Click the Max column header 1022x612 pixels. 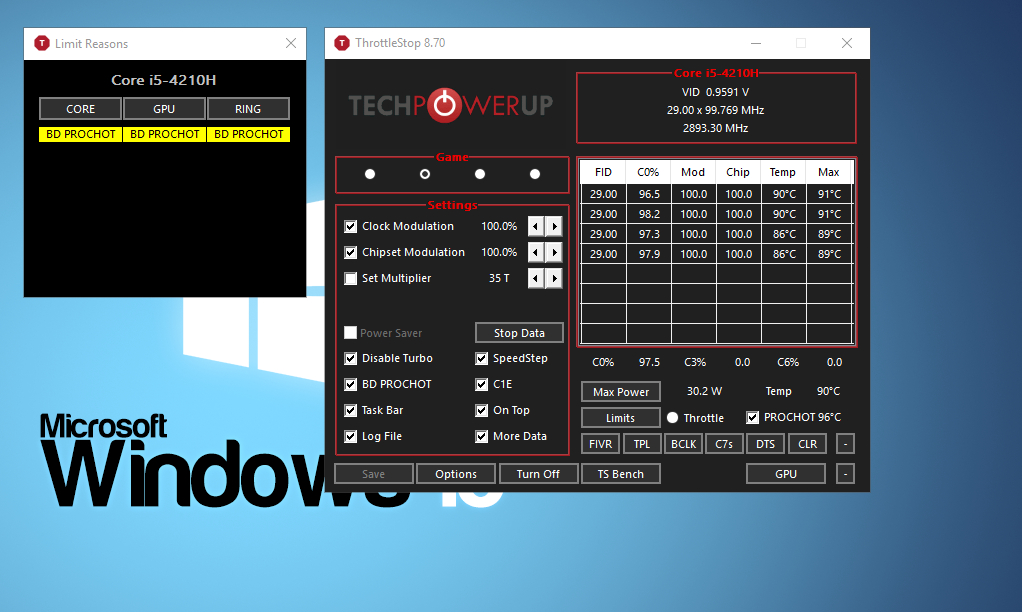click(x=829, y=172)
